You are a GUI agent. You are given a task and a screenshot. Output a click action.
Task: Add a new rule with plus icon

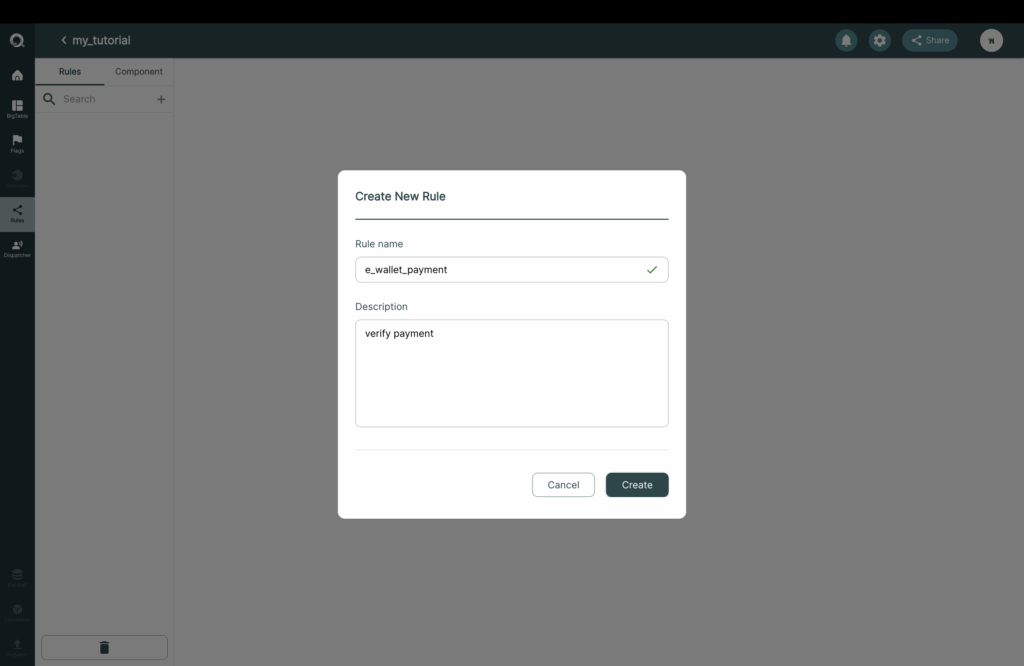(161, 99)
